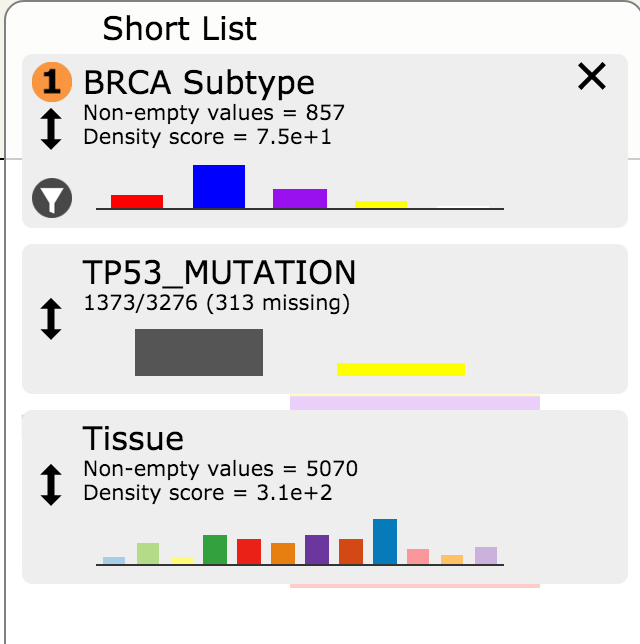Click the filter funnel icon for BRCA Subtype
Viewport: 640px width, 644px height.
51,198
